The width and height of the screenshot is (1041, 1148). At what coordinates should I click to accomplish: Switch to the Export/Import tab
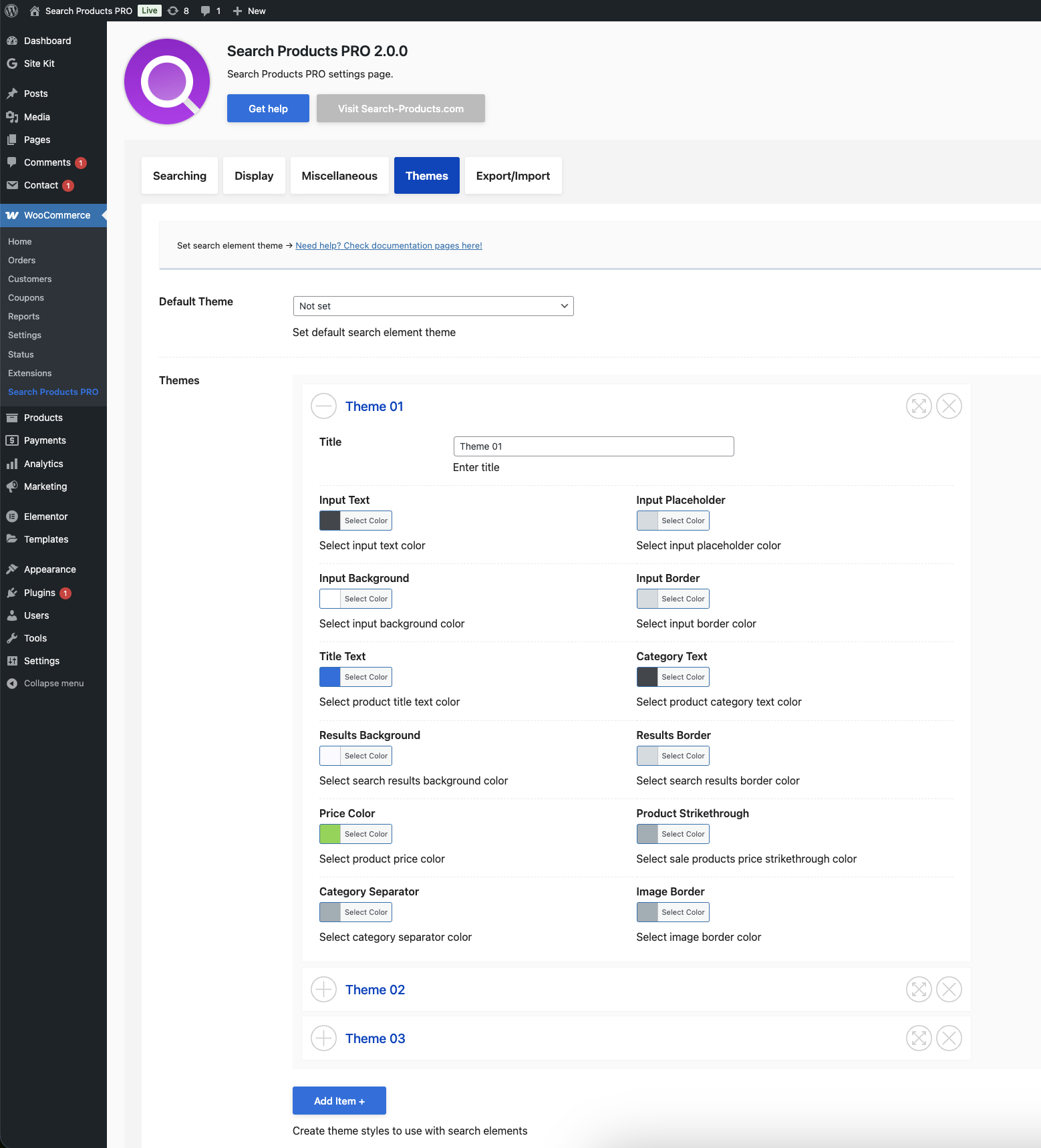513,176
